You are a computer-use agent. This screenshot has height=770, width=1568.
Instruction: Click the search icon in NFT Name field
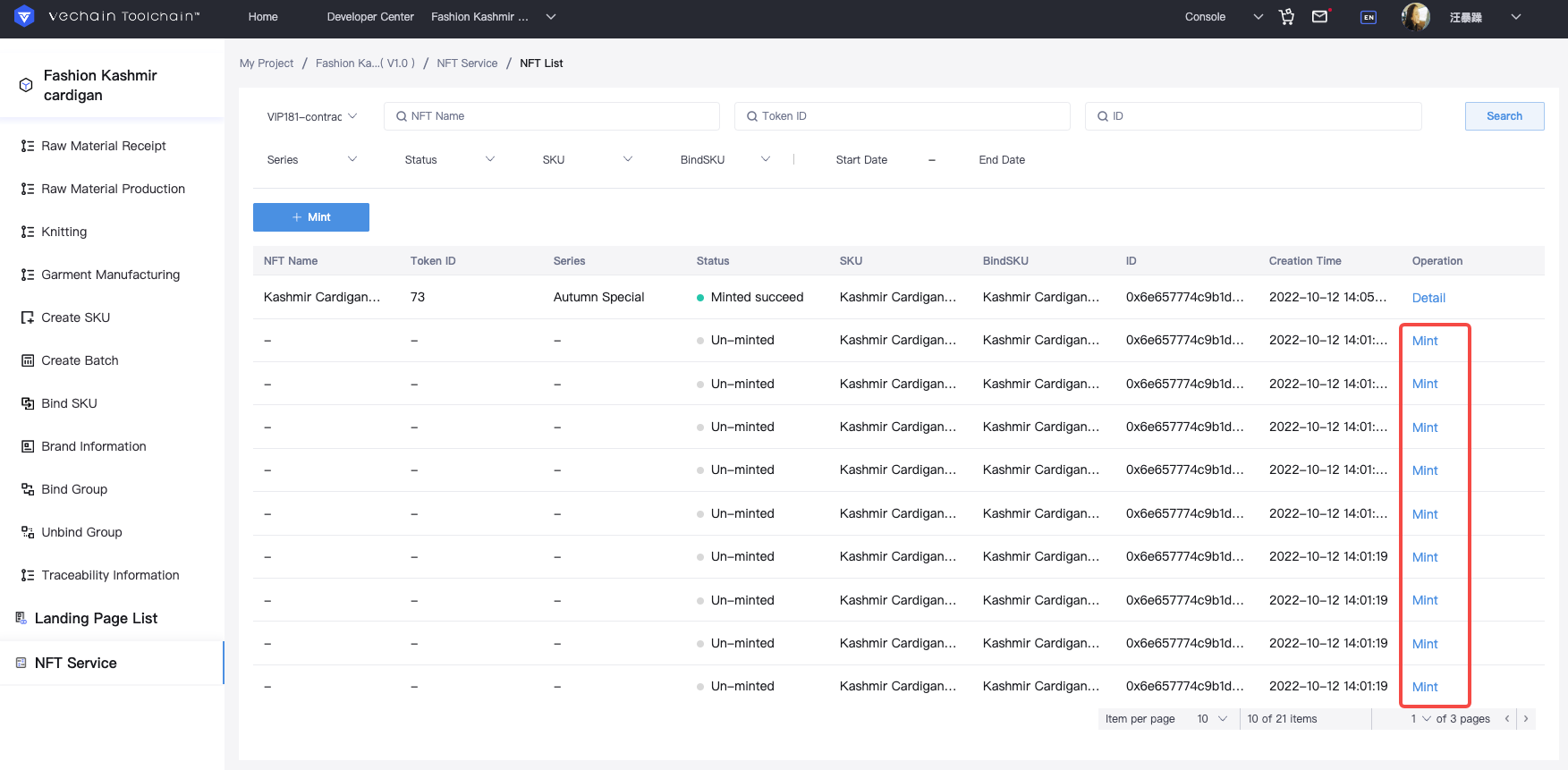(x=402, y=116)
